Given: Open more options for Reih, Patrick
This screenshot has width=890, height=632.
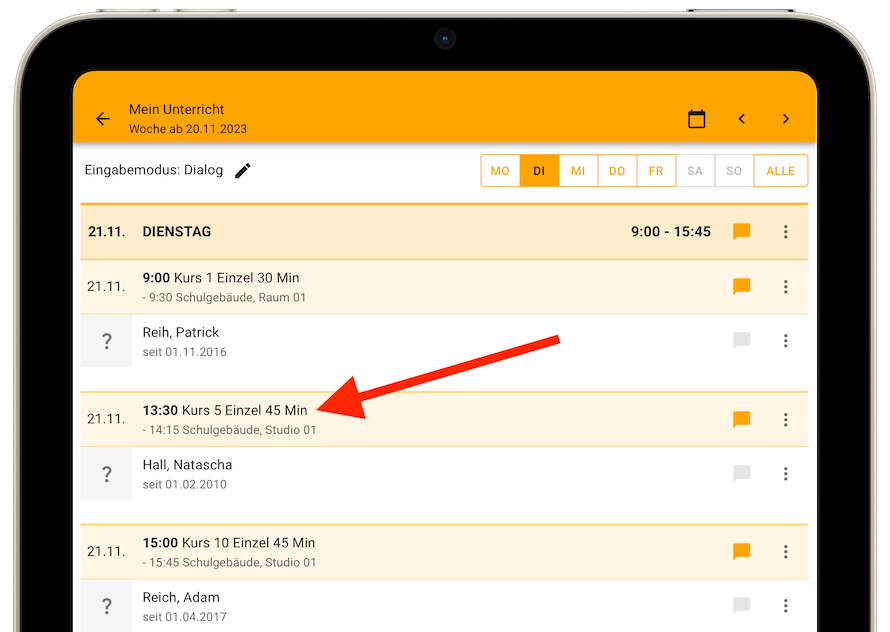Looking at the screenshot, I should [786, 341].
